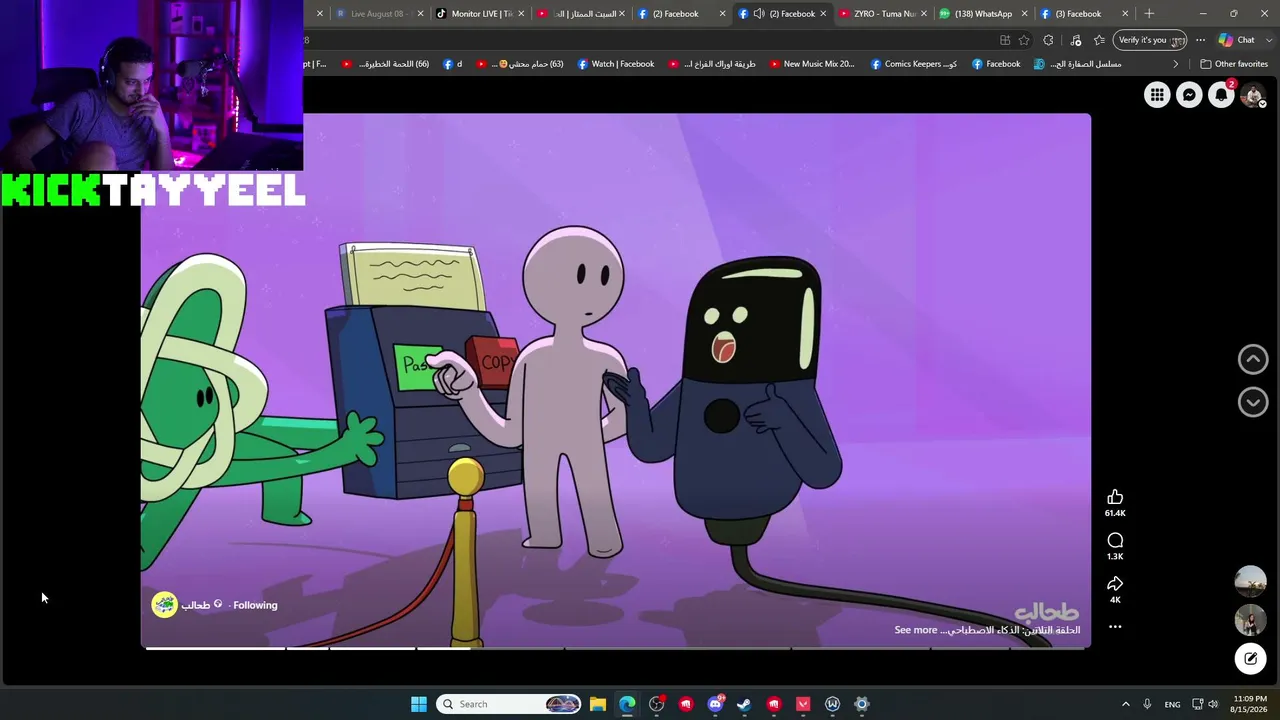Image resolution: width=1280 pixels, height=720 pixels.
Task: Open the Settings gear on the taskbar
Action: coord(862,704)
